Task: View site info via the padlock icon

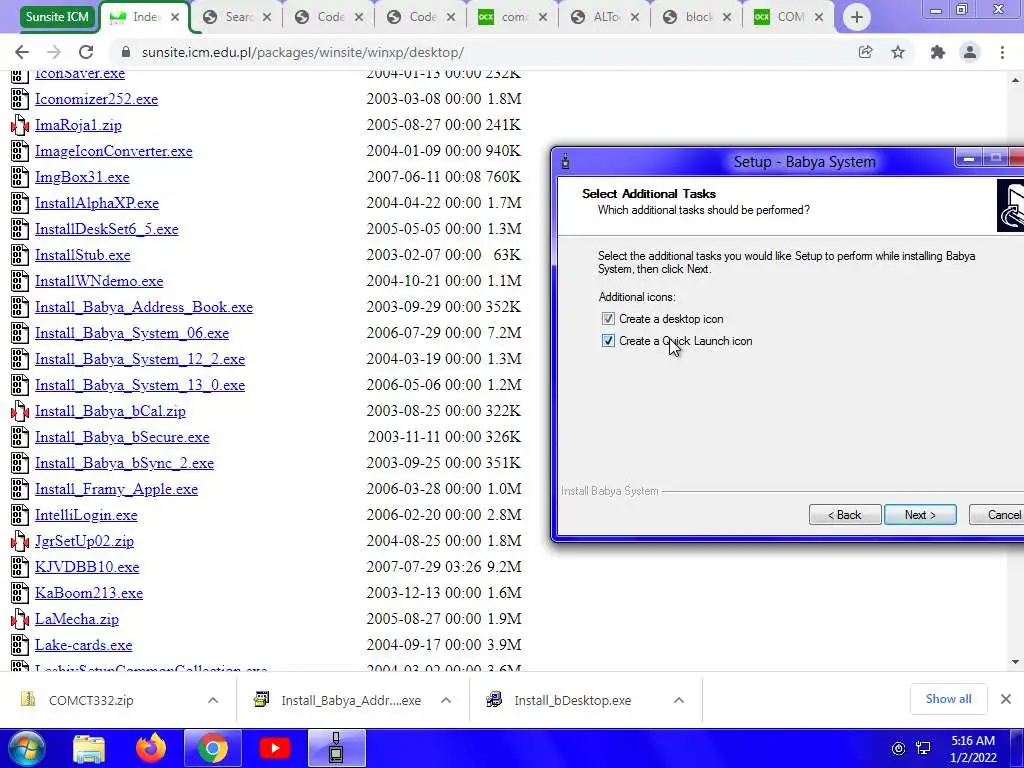Action: [126, 52]
